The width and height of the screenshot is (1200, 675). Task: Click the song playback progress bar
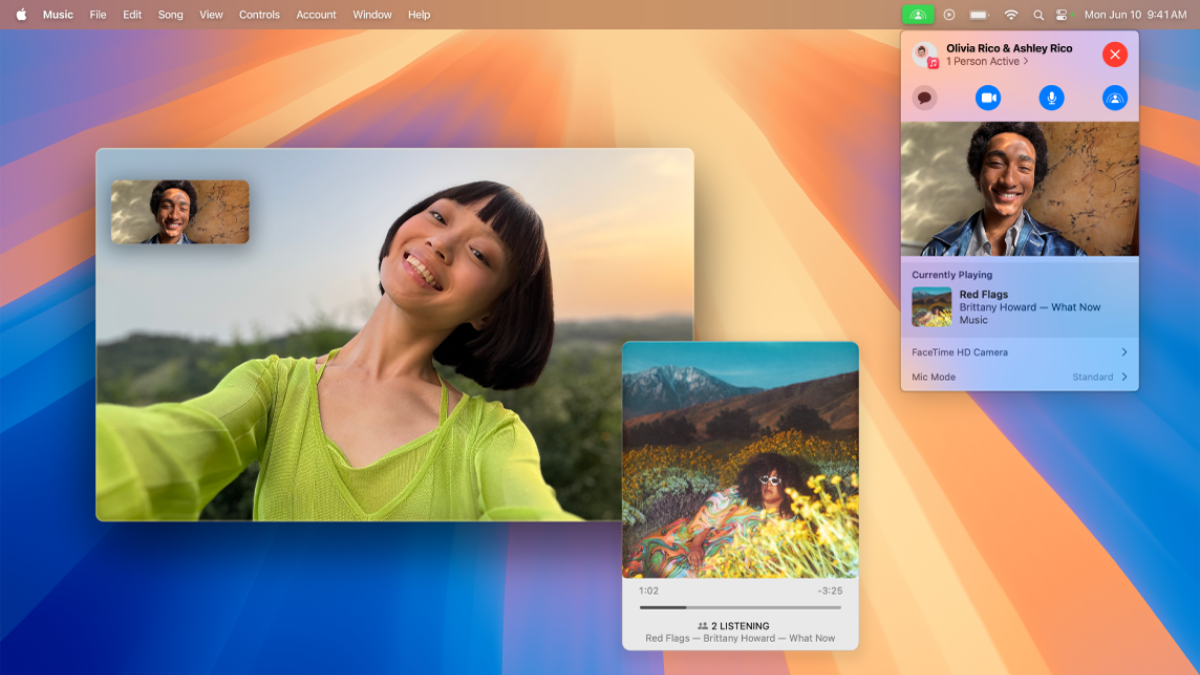click(x=740, y=605)
